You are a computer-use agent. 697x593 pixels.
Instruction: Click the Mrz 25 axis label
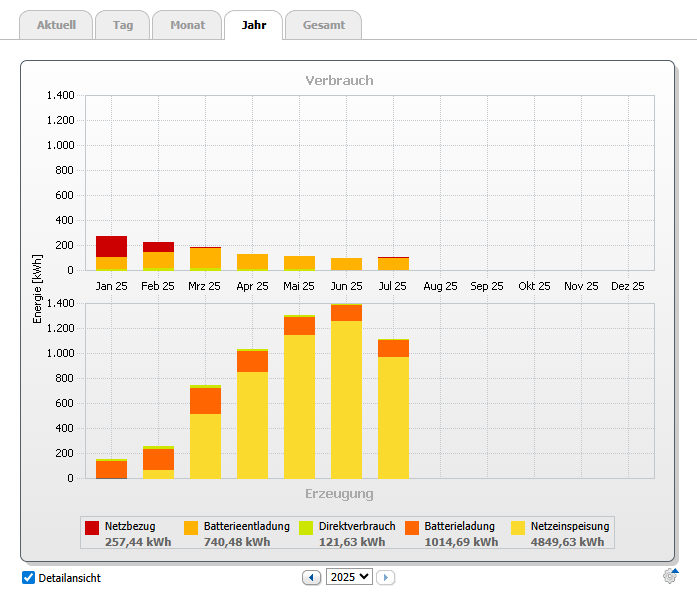pyautogui.click(x=205, y=286)
